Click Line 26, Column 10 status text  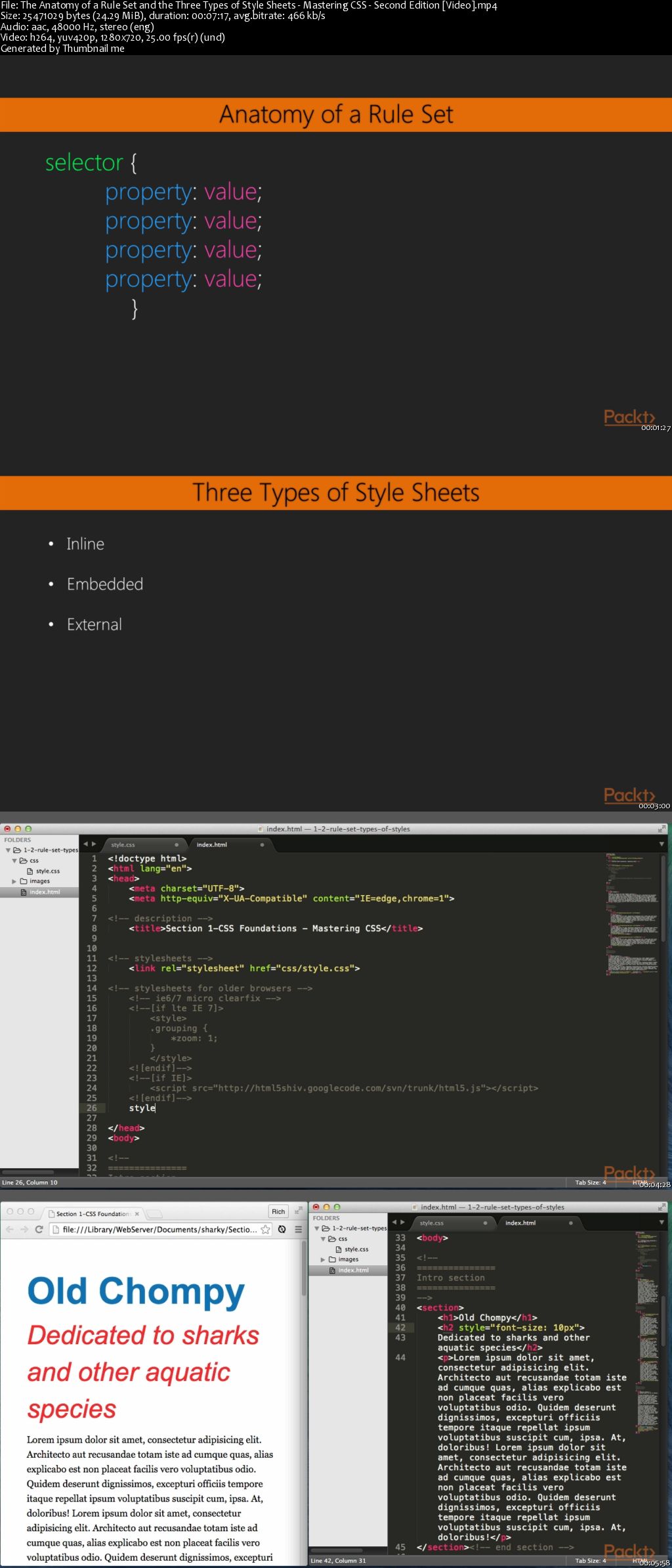tap(30, 1183)
